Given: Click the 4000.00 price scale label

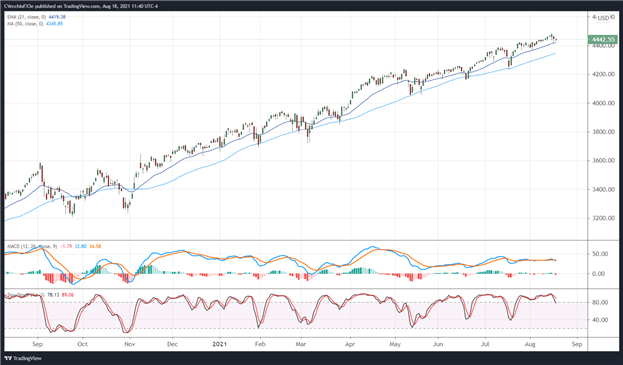Looking at the screenshot, I should pyautogui.click(x=604, y=103).
